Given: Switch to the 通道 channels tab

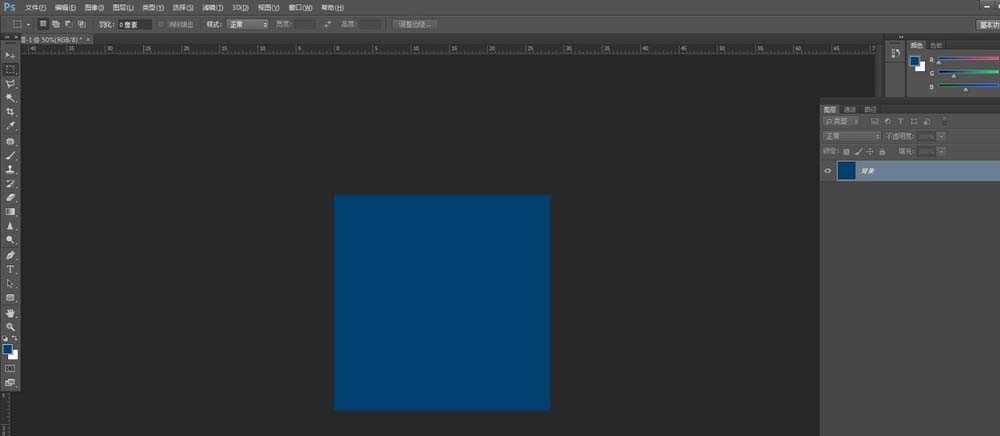Looking at the screenshot, I should (x=850, y=109).
